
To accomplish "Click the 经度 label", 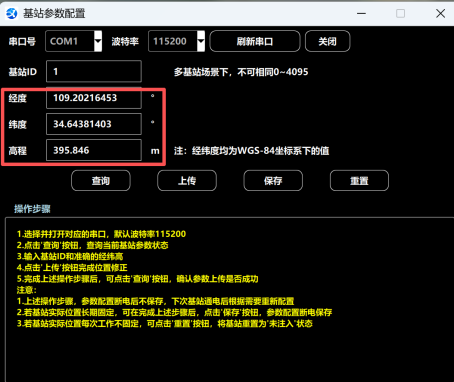I will (x=17, y=98).
